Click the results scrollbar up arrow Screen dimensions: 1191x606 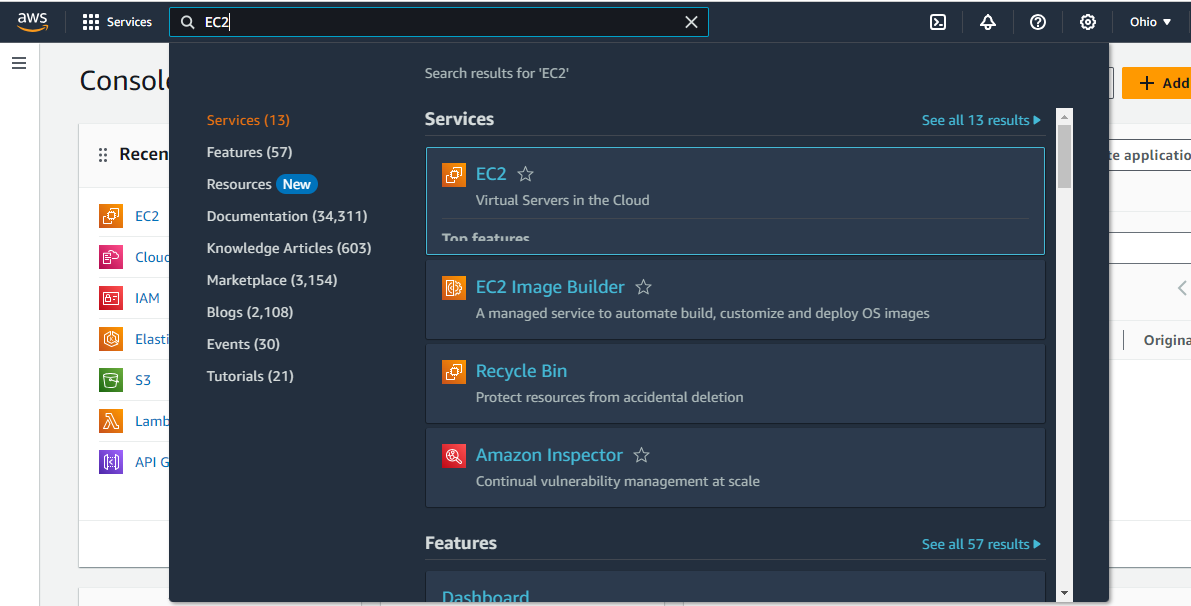[1064, 117]
